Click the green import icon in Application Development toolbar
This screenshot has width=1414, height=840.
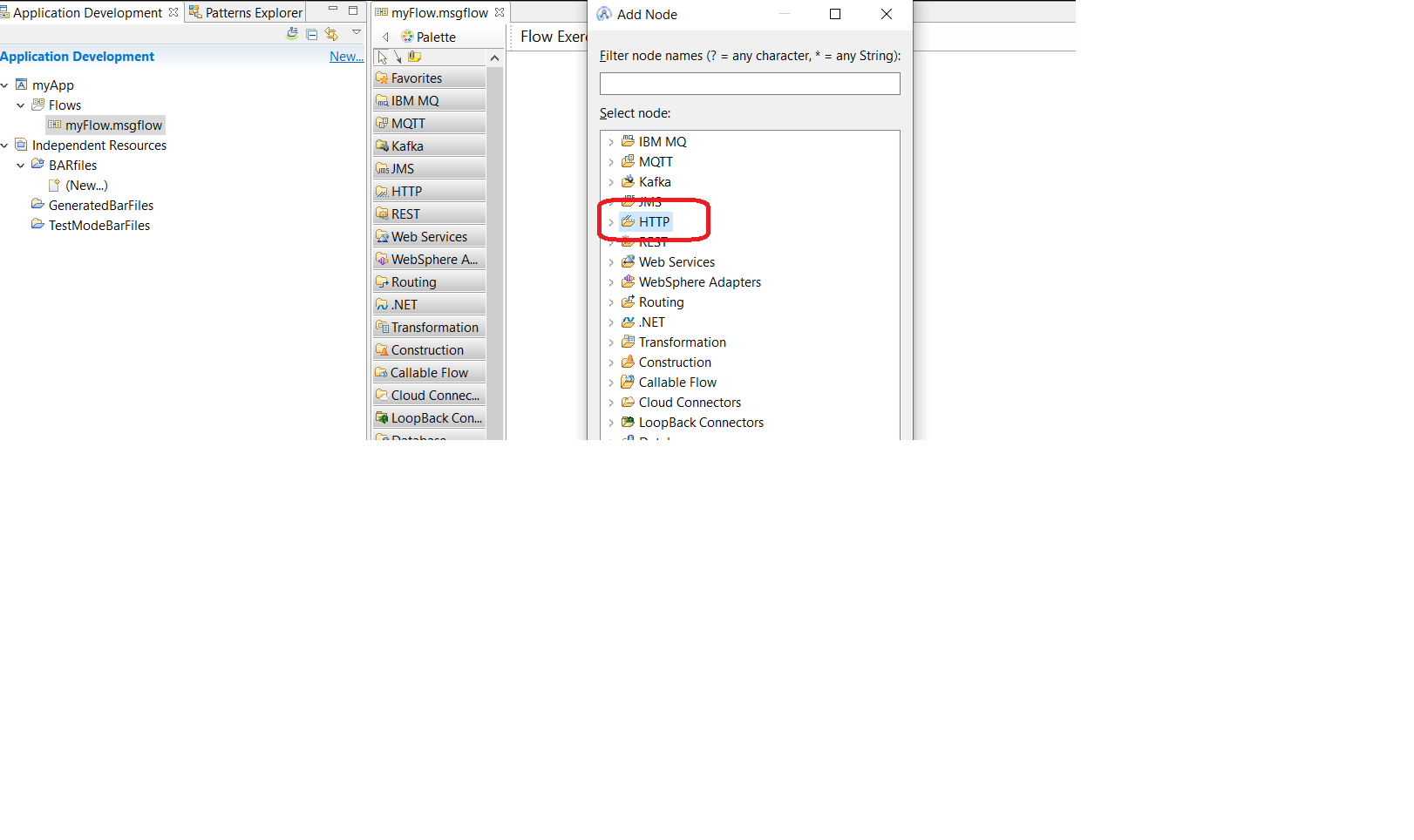click(x=292, y=34)
